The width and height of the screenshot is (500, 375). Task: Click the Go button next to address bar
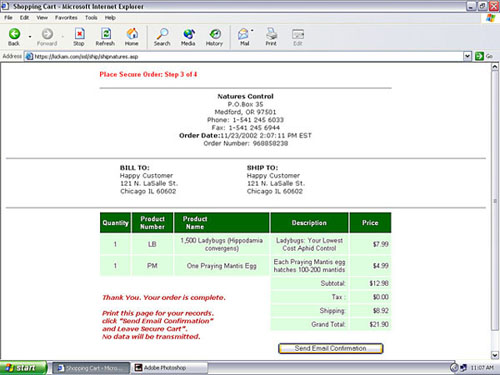(x=484, y=56)
